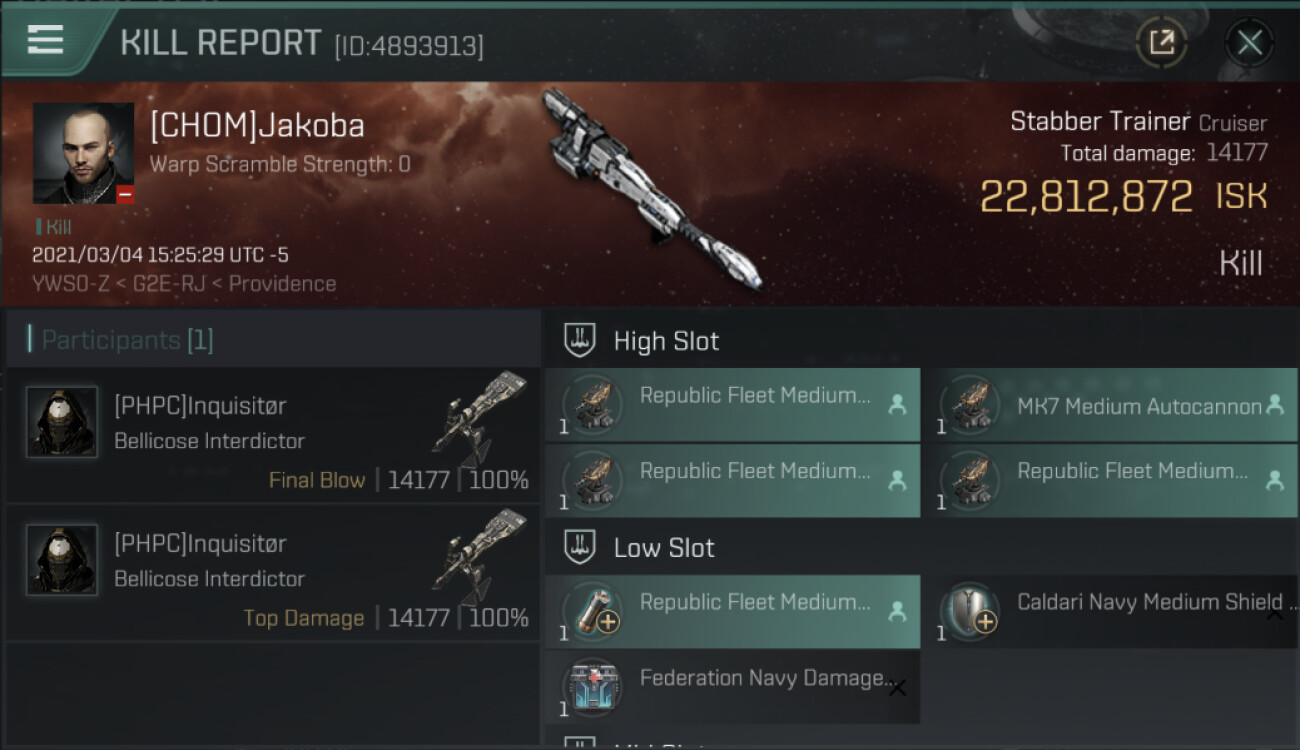The image size is (1300, 750).
Task: Click Republic Fleet Medium item in Low Slot
Action: click(x=732, y=610)
